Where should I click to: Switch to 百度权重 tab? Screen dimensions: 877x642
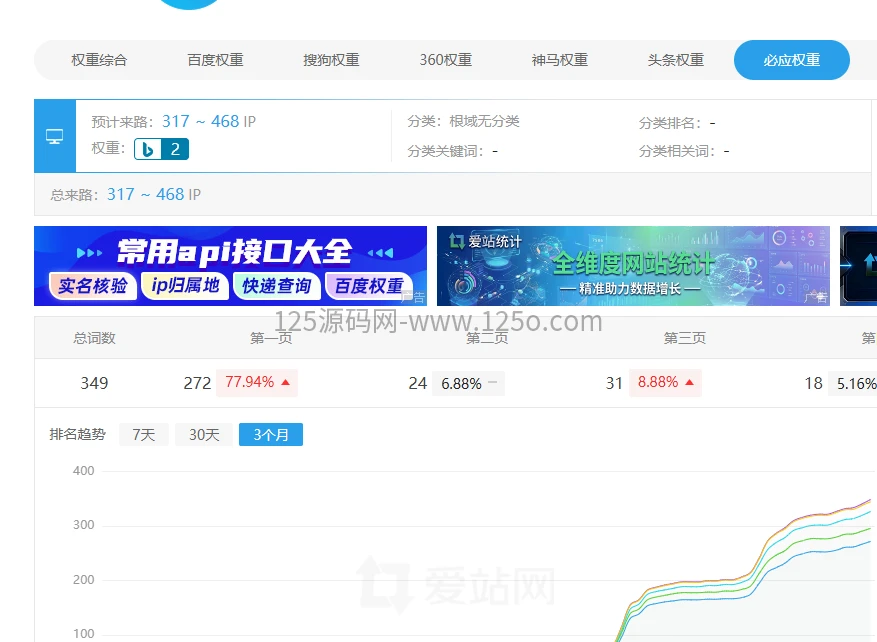215,60
